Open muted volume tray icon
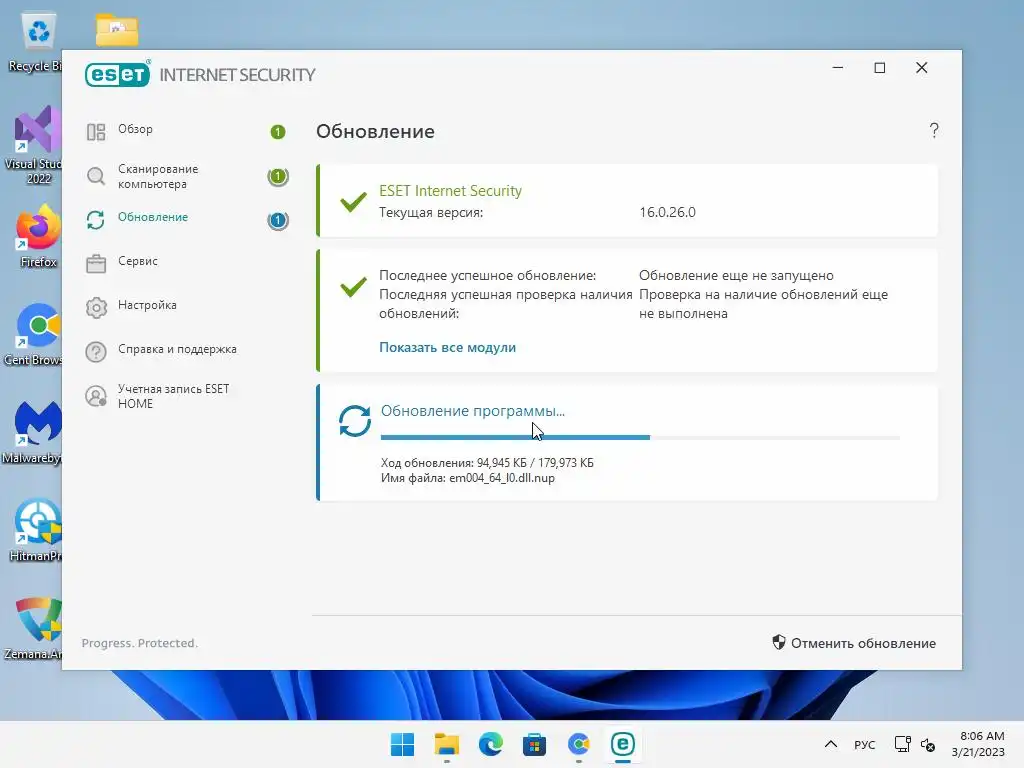The width and height of the screenshot is (1024, 768). [928, 744]
